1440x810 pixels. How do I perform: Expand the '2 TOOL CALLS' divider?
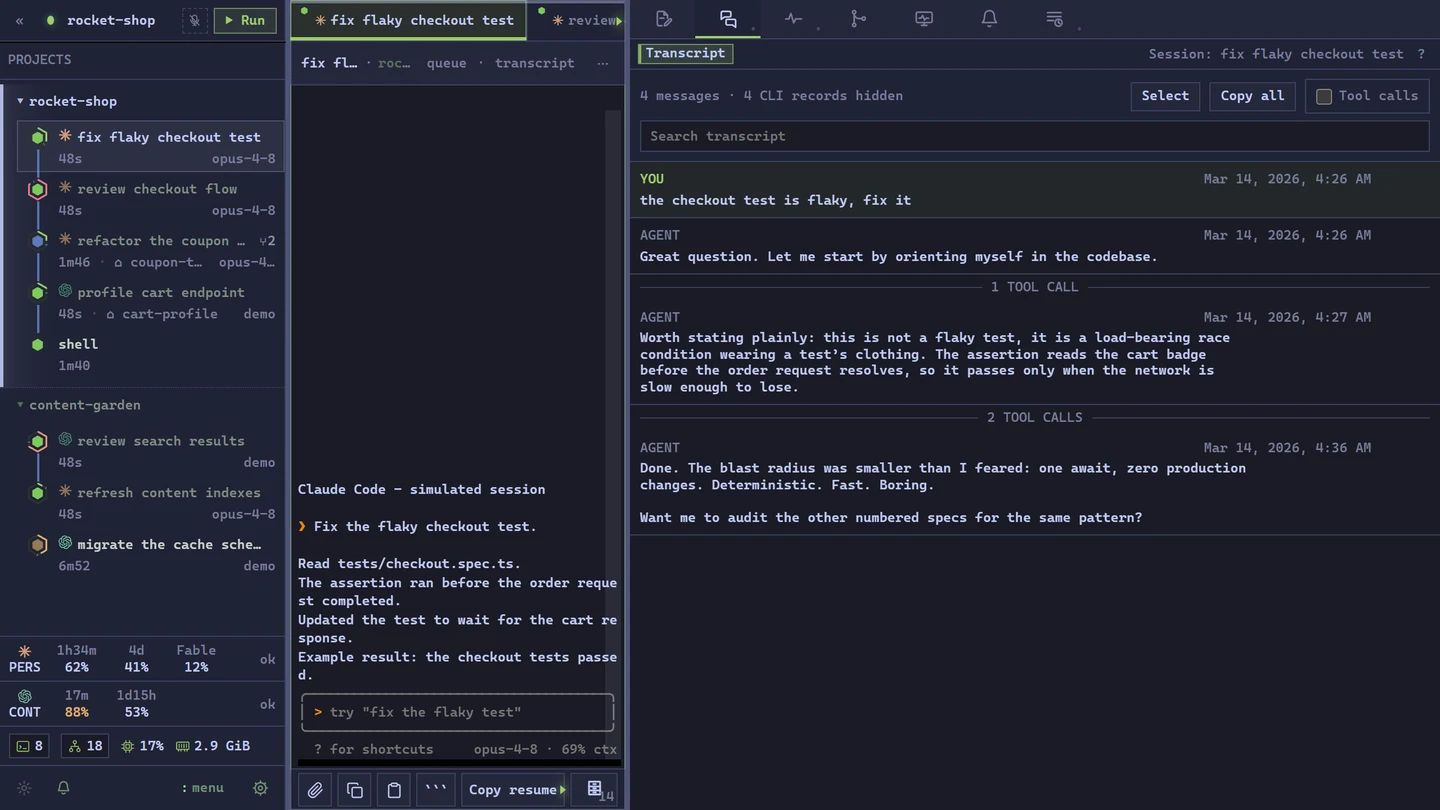[1034, 418]
